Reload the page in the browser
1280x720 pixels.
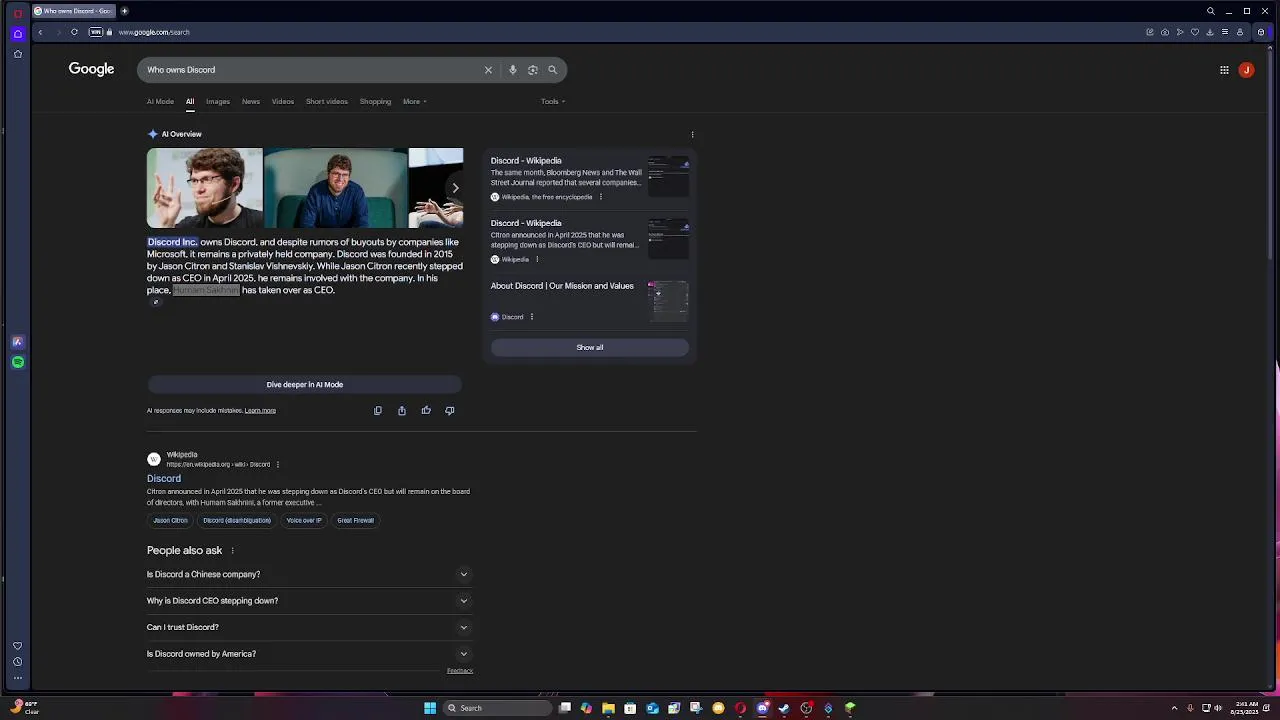[x=74, y=32]
